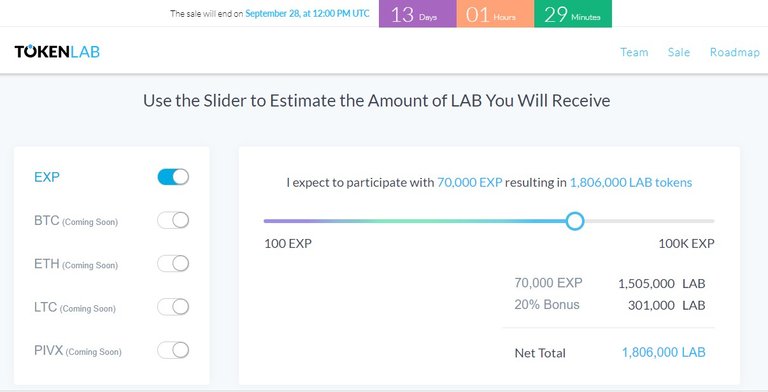Switch on the LTC toggle

[x=173, y=307]
